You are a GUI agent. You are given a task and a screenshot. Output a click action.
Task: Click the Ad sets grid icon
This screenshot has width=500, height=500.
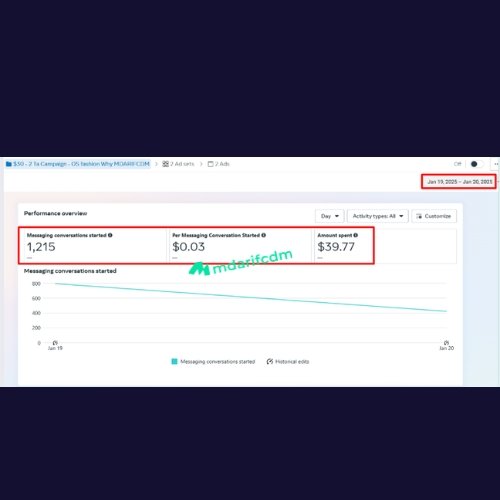pos(165,164)
